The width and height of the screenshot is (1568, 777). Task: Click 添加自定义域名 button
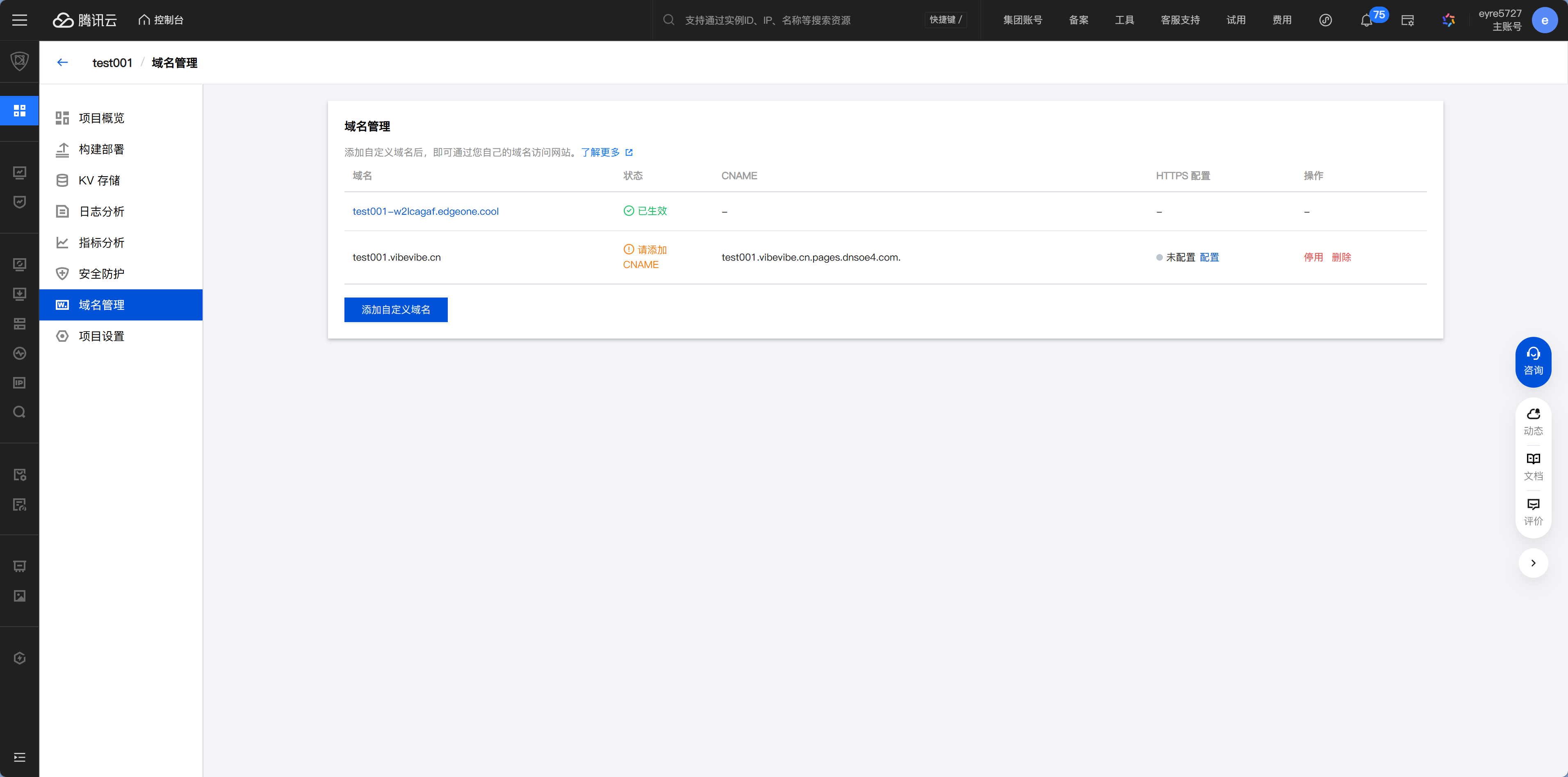click(396, 310)
